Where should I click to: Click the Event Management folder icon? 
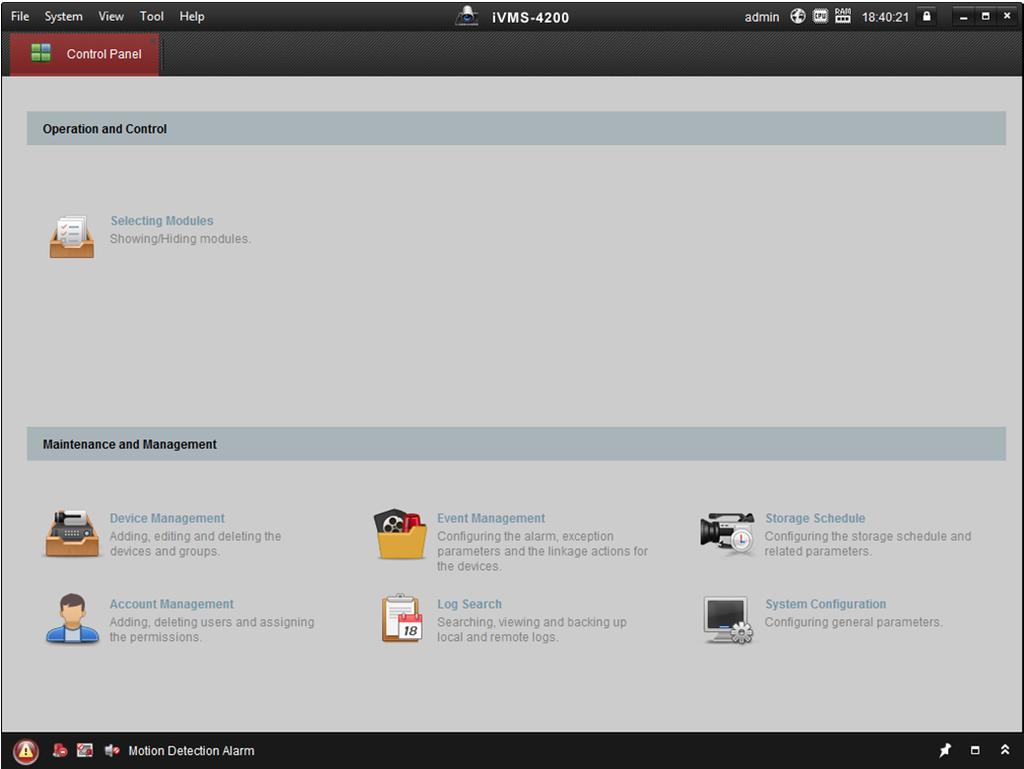400,534
